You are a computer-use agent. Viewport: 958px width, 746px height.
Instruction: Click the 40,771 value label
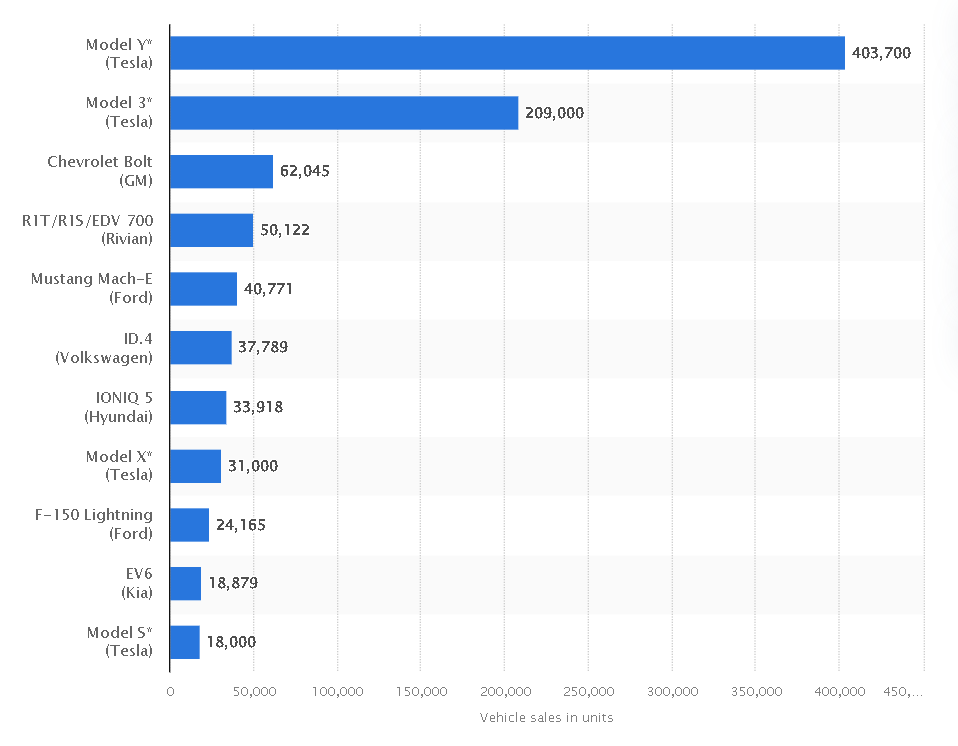[x=268, y=289]
